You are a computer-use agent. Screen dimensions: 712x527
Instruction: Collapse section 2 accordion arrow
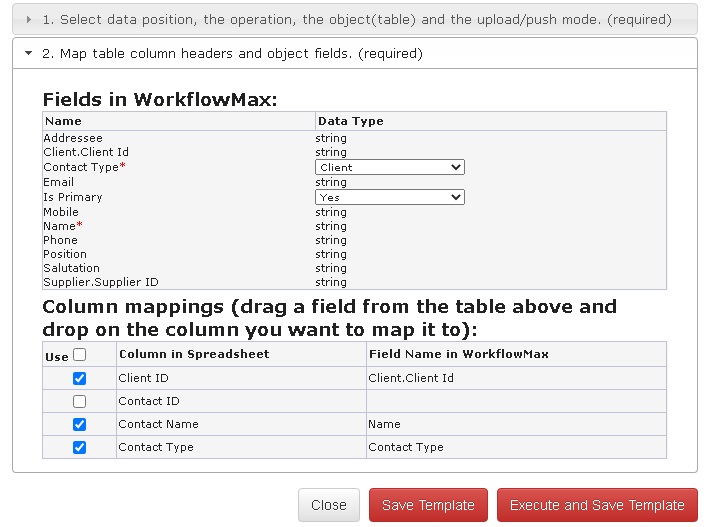pyautogui.click(x=29, y=53)
